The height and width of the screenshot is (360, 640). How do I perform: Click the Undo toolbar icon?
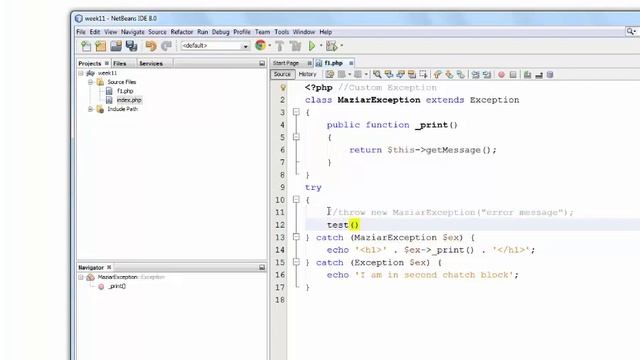tap(151, 46)
